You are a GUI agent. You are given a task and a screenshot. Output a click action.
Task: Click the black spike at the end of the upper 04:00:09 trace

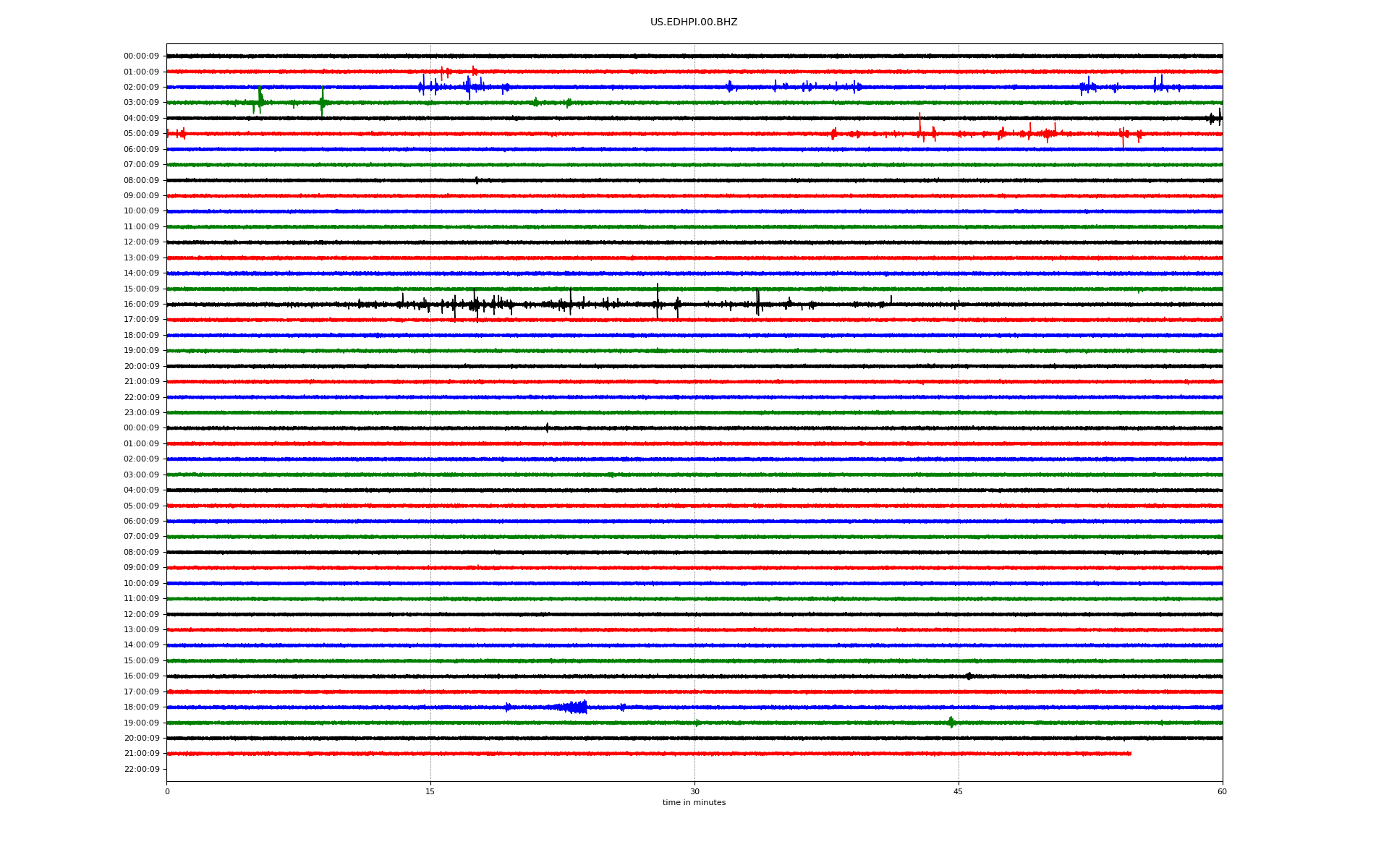[1219, 117]
